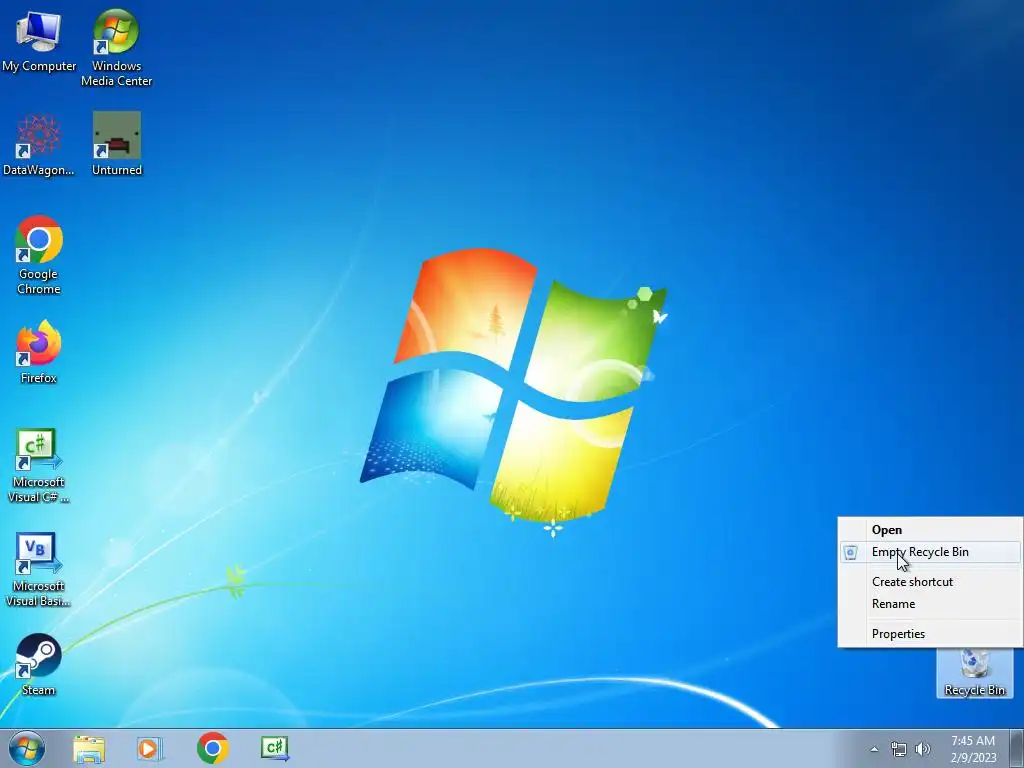Select the Microsoft Visual C# desktop shortcut

(x=39, y=466)
